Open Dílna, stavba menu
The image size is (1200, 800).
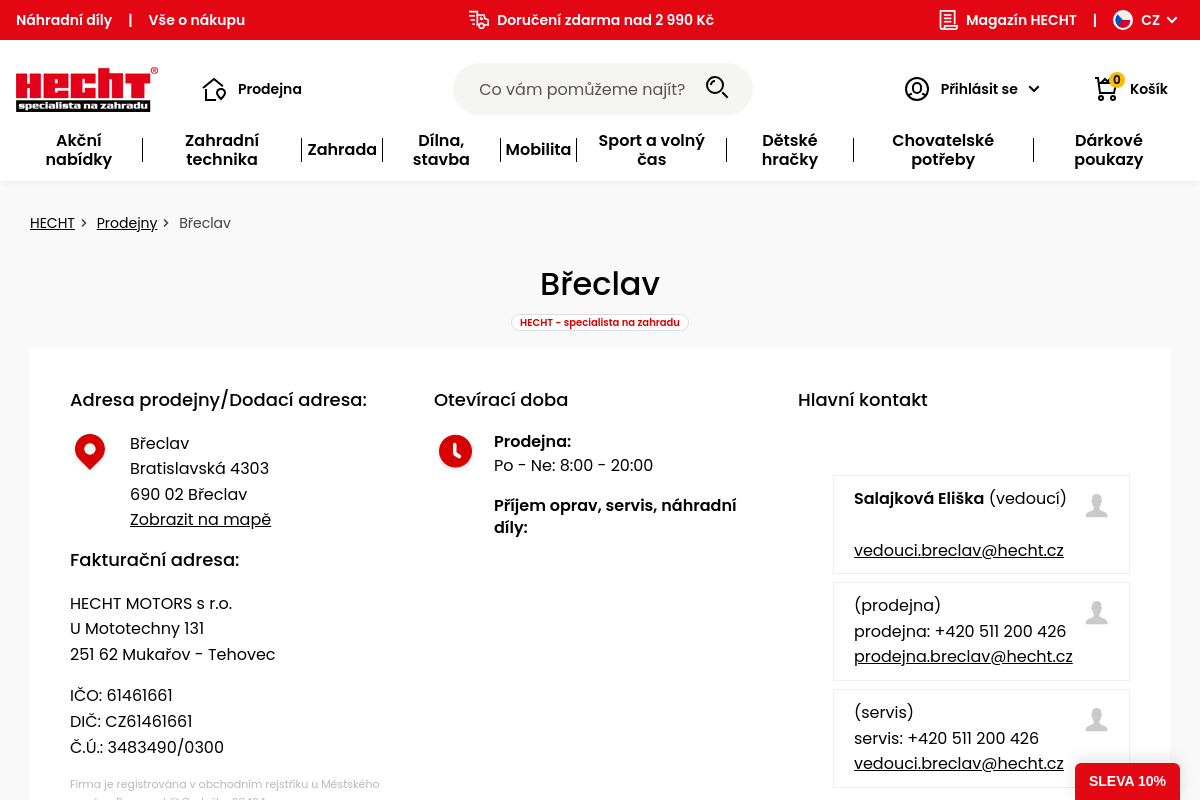[441, 150]
